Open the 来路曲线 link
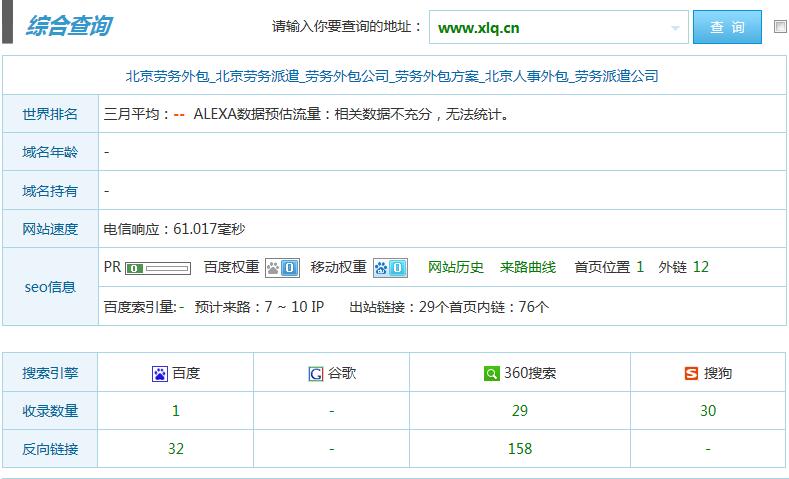789x479 pixels. click(x=528, y=267)
